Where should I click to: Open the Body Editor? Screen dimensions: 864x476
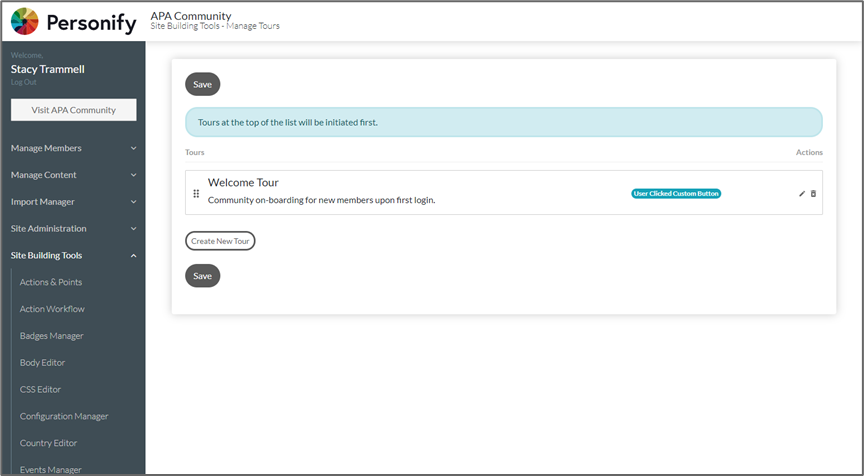pyautogui.click(x=42, y=363)
